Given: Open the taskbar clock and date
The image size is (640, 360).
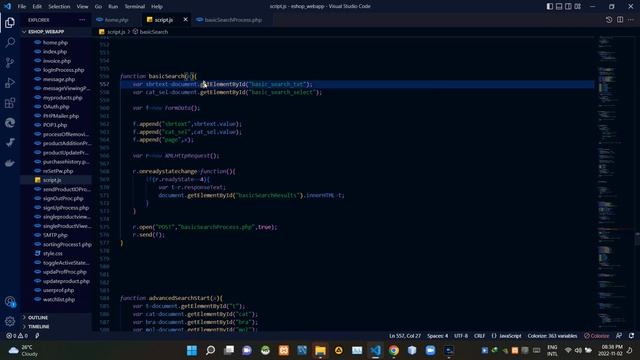Looking at the screenshot, I should point(611,350).
